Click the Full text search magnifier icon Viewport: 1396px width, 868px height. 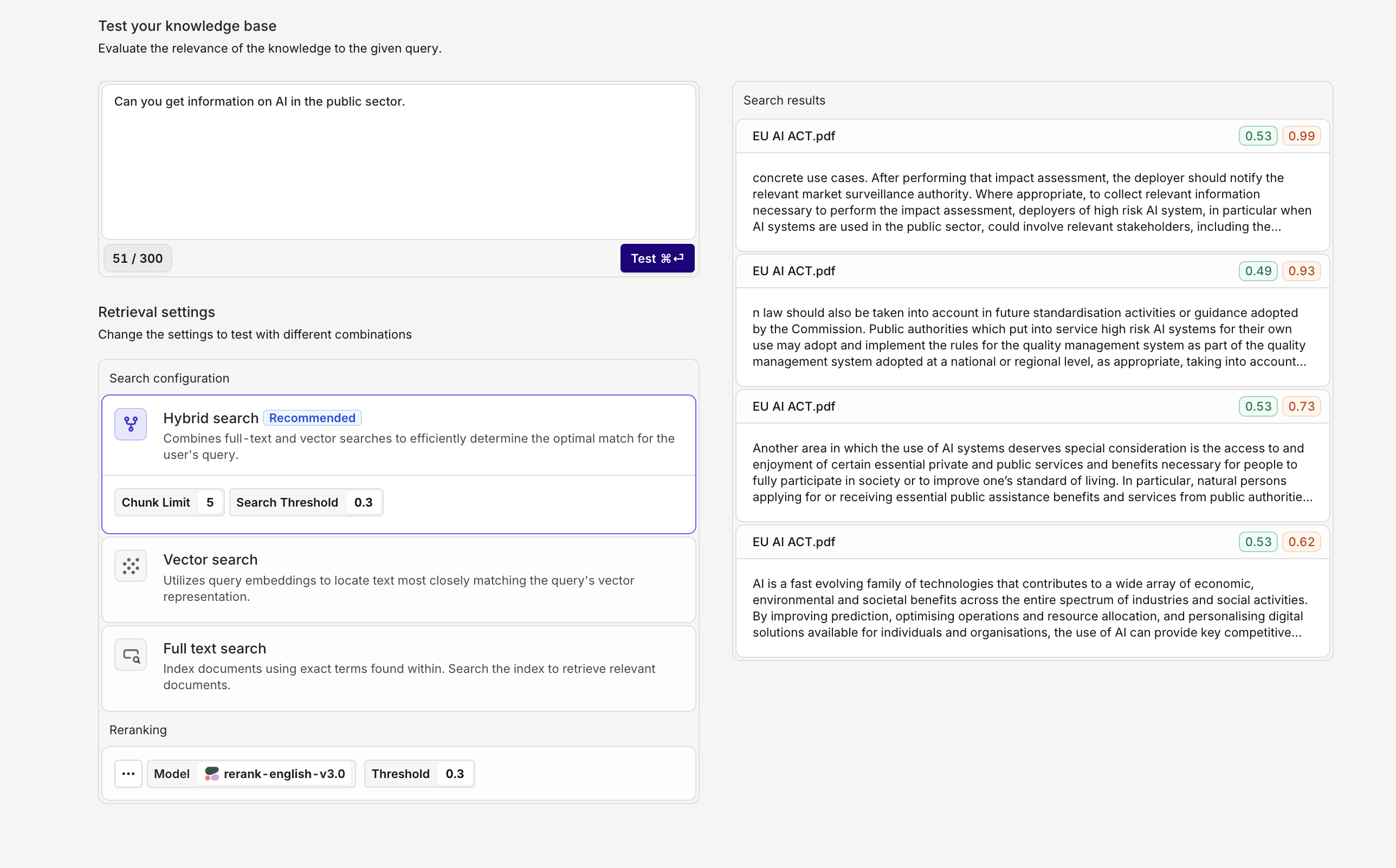coord(130,655)
